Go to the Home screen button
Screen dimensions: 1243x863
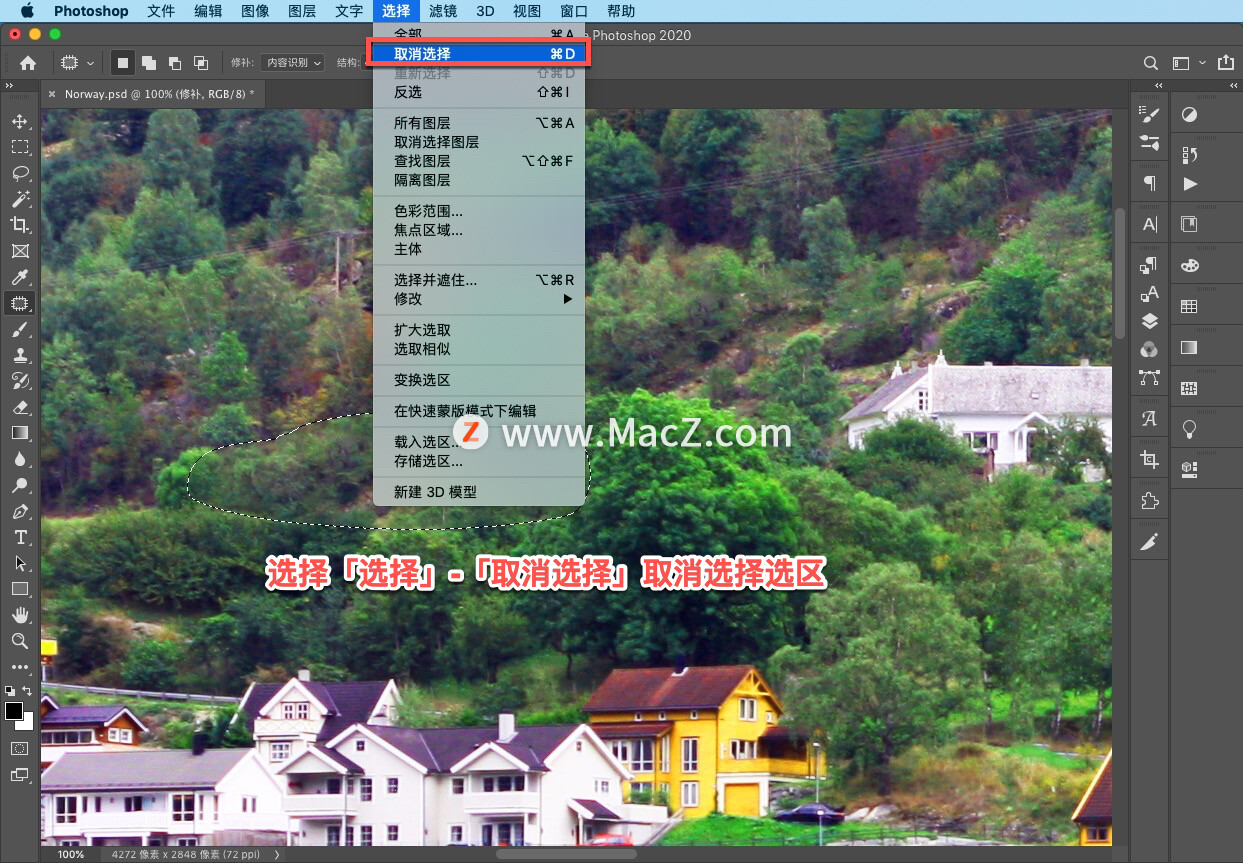coord(28,62)
